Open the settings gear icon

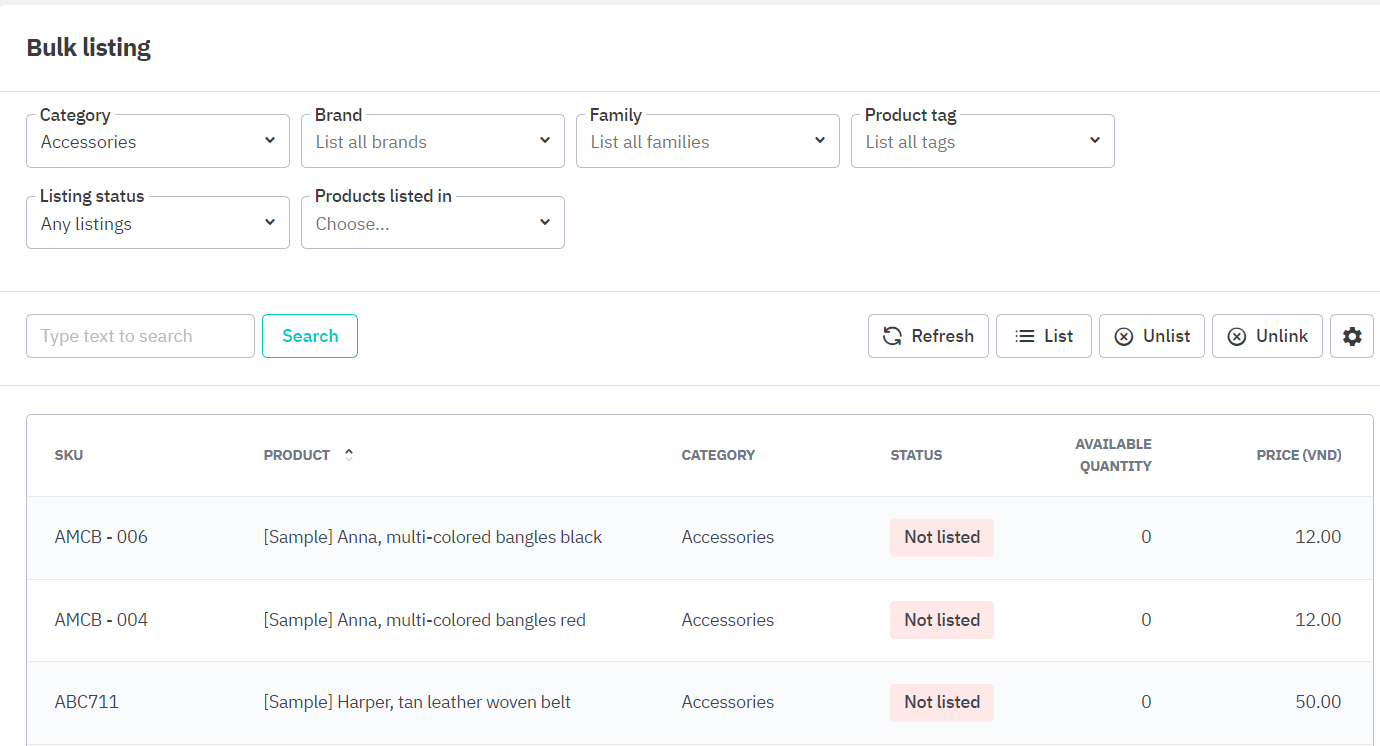tap(1351, 336)
